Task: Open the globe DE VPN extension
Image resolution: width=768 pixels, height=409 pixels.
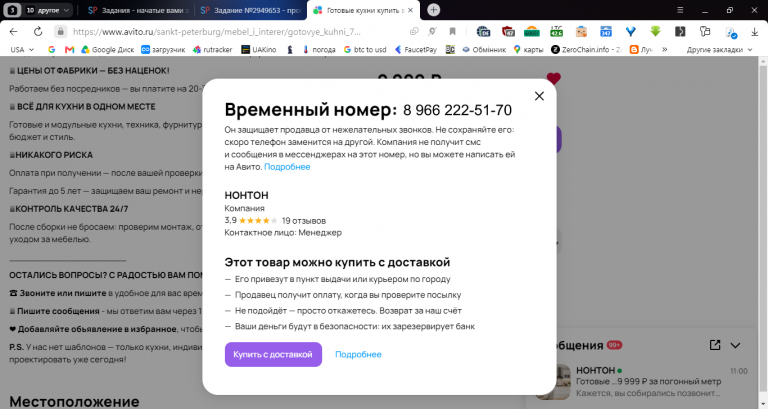Action: point(483,32)
